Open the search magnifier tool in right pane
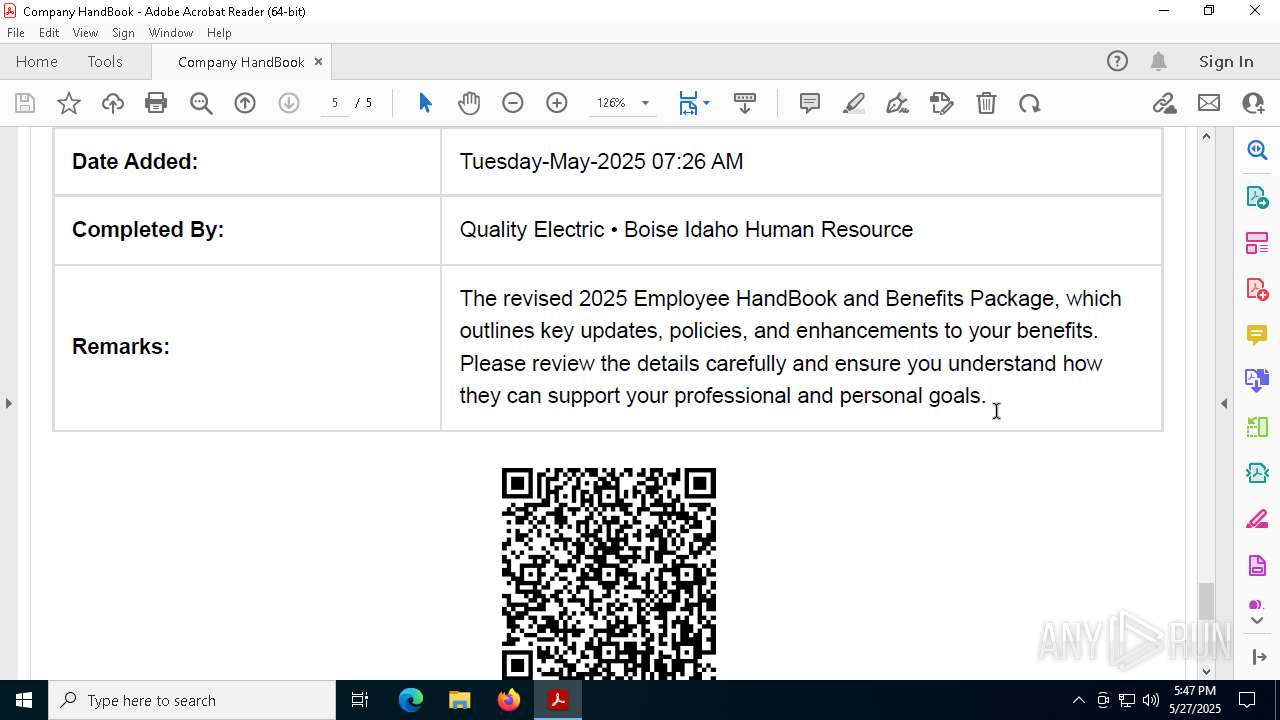The height and width of the screenshot is (720, 1280). [1257, 150]
